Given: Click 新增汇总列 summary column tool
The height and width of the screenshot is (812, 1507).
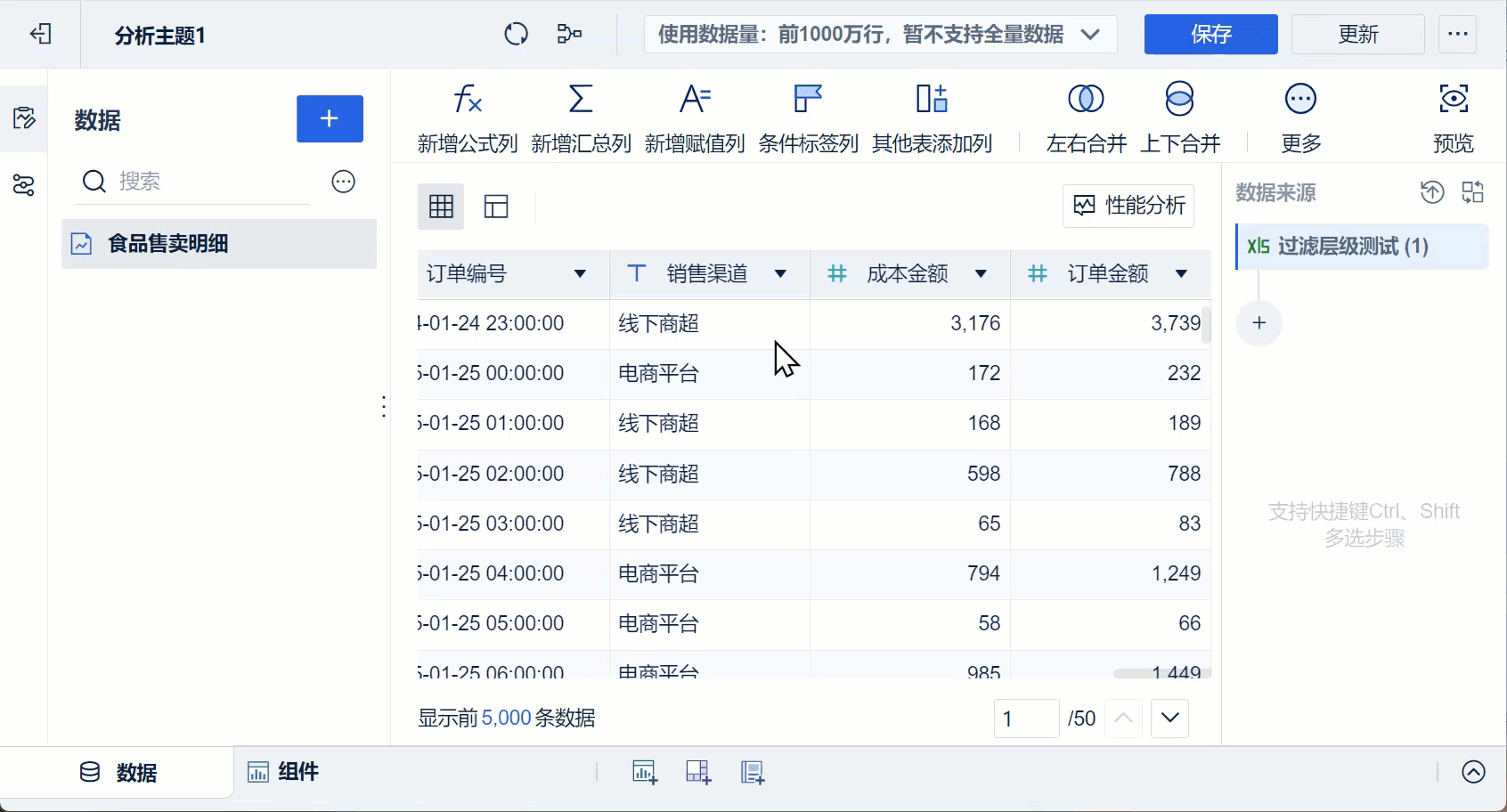Looking at the screenshot, I should [581, 118].
